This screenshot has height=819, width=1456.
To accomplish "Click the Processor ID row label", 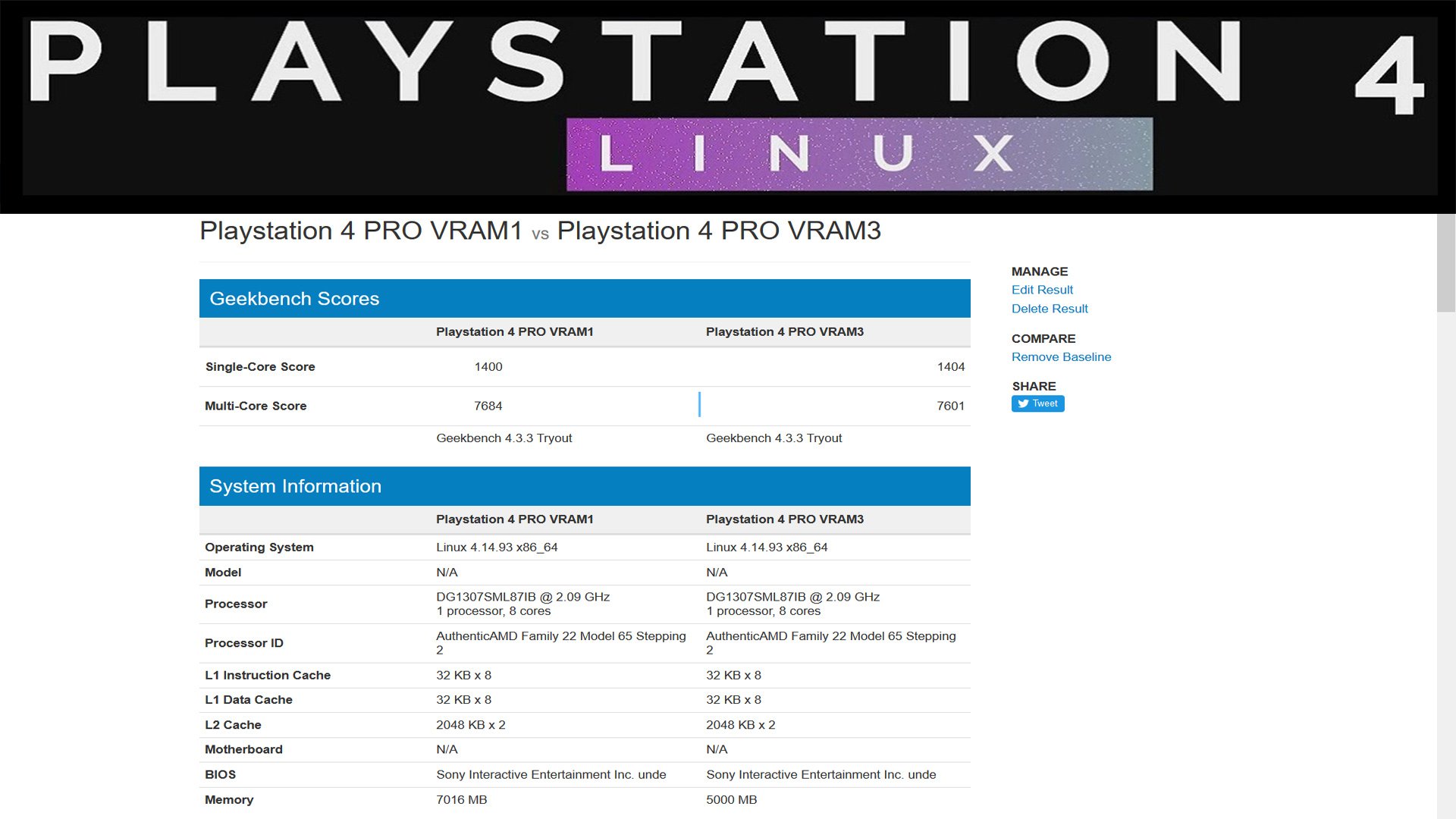I will (244, 643).
